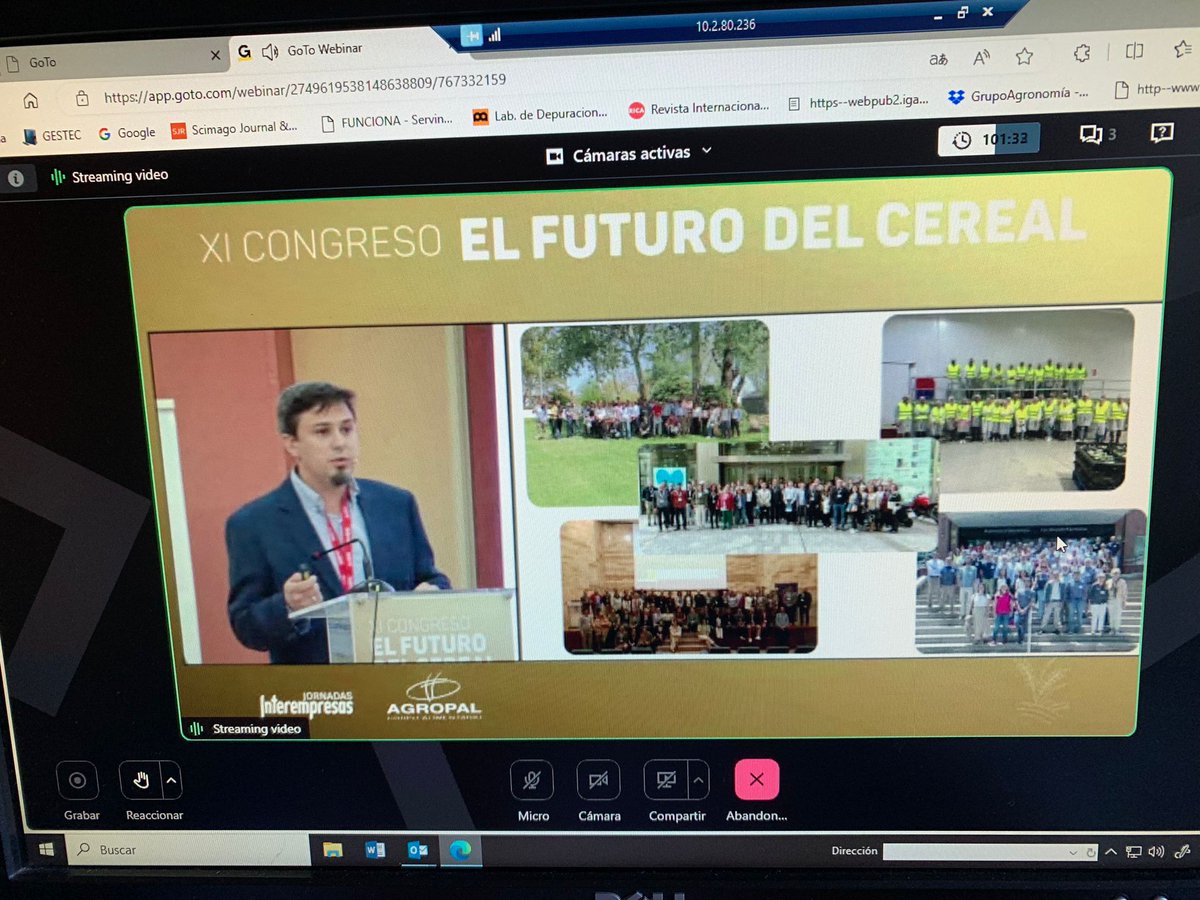The width and height of the screenshot is (1200, 900).
Task: Click the Buscar taskbar search box
Action: coord(190,850)
